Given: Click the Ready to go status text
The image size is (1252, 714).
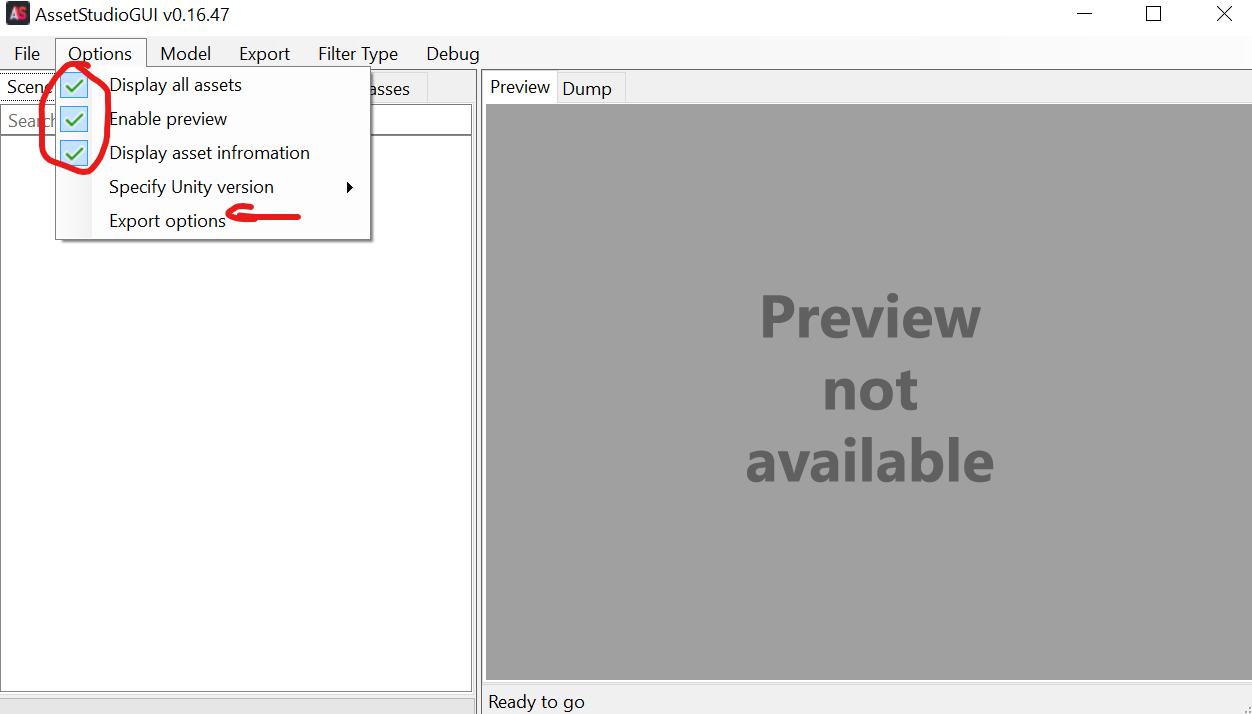Looking at the screenshot, I should pyautogui.click(x=536, y=702).
